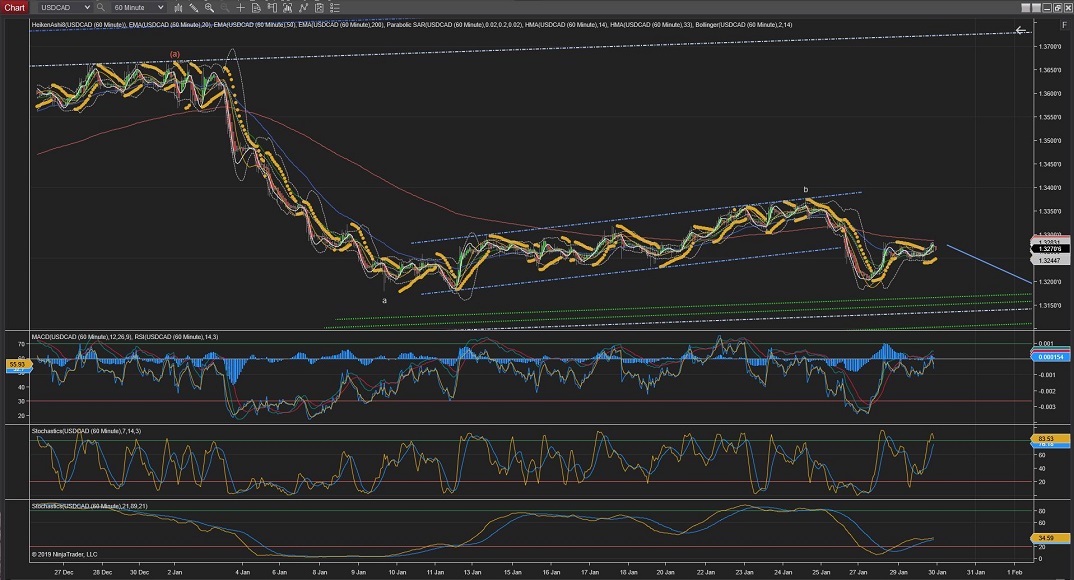Select the drawing tools pencil icon
The width and height of the screenshot is (1074, 580).
tap(192, 7)
